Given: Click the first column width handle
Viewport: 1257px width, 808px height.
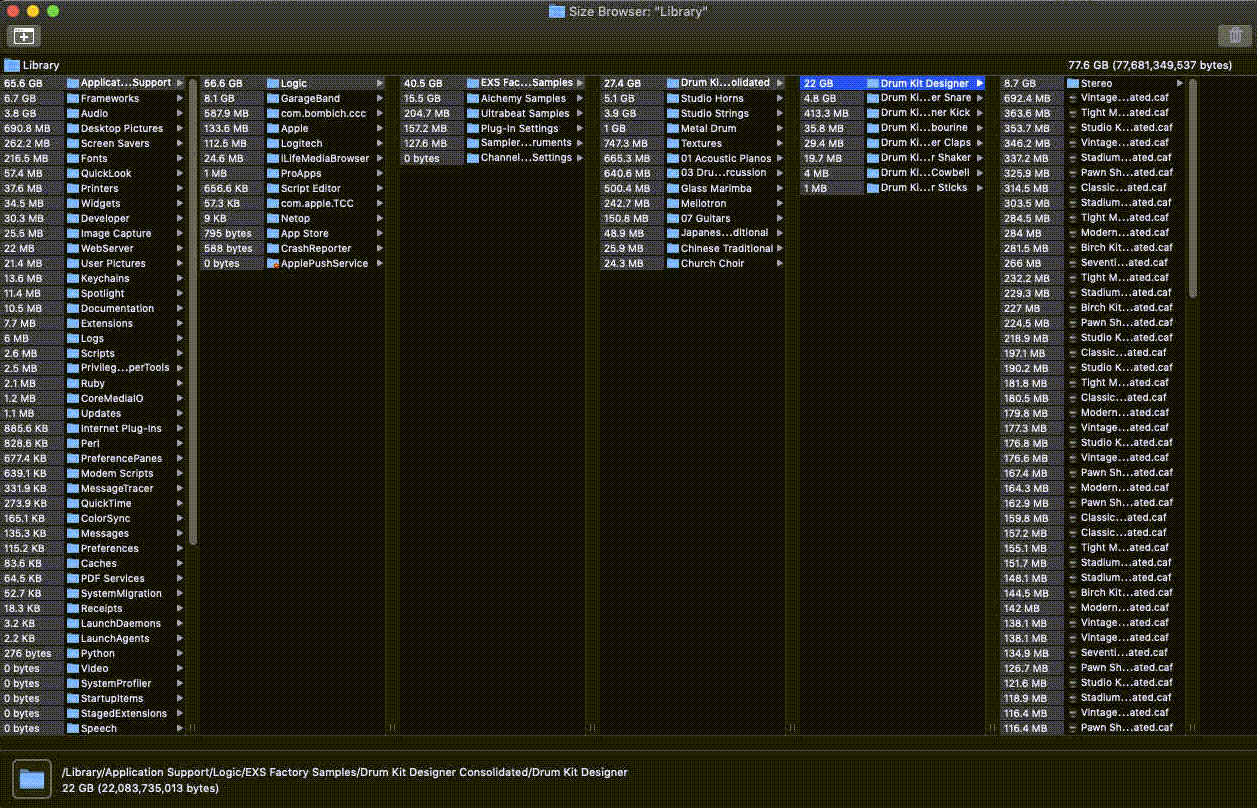Looking at the screenshot, I should [x=193, y=728].
